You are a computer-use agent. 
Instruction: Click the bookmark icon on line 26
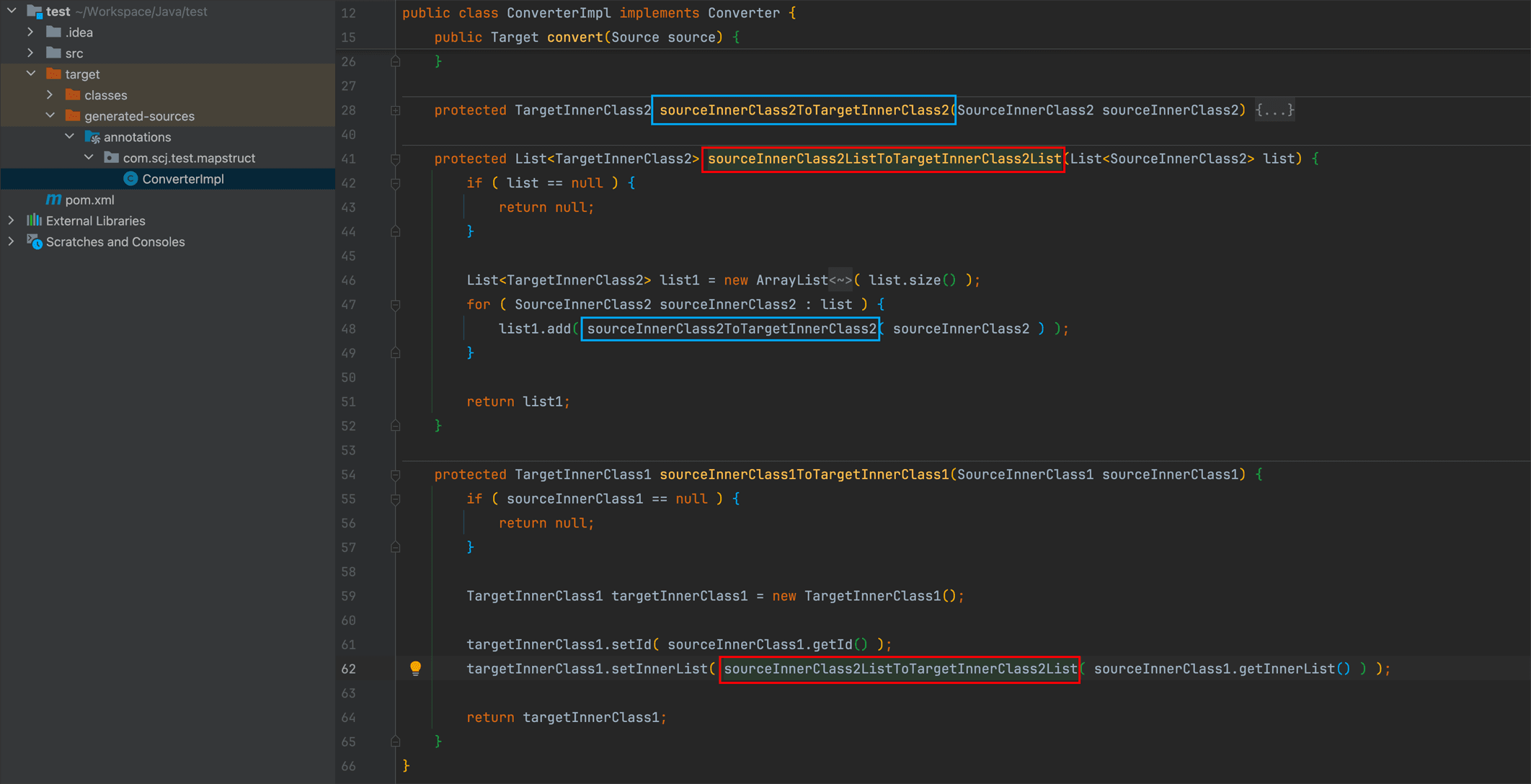tap(394, 61)
